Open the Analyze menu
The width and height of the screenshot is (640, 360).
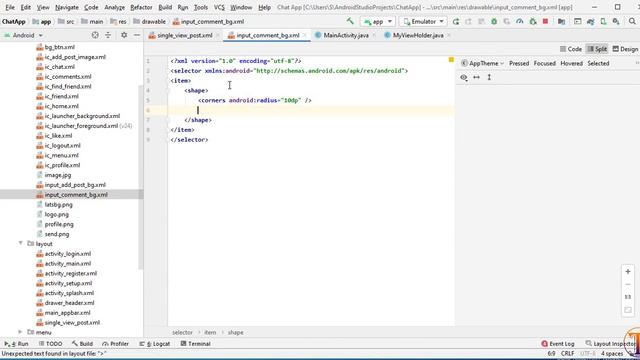tap(114, 7)
